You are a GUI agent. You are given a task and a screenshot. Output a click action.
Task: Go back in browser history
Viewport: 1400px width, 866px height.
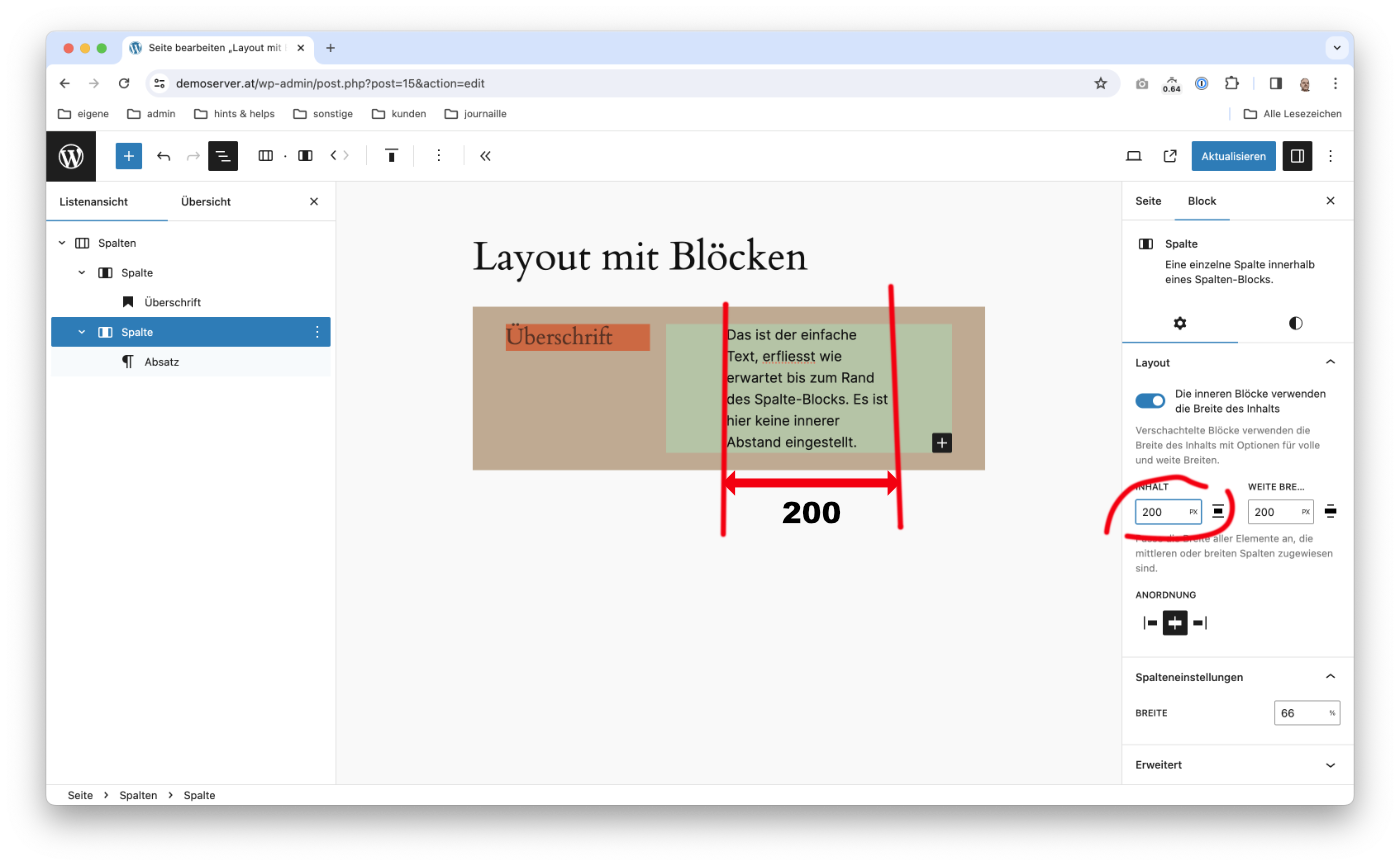(65, 84)
